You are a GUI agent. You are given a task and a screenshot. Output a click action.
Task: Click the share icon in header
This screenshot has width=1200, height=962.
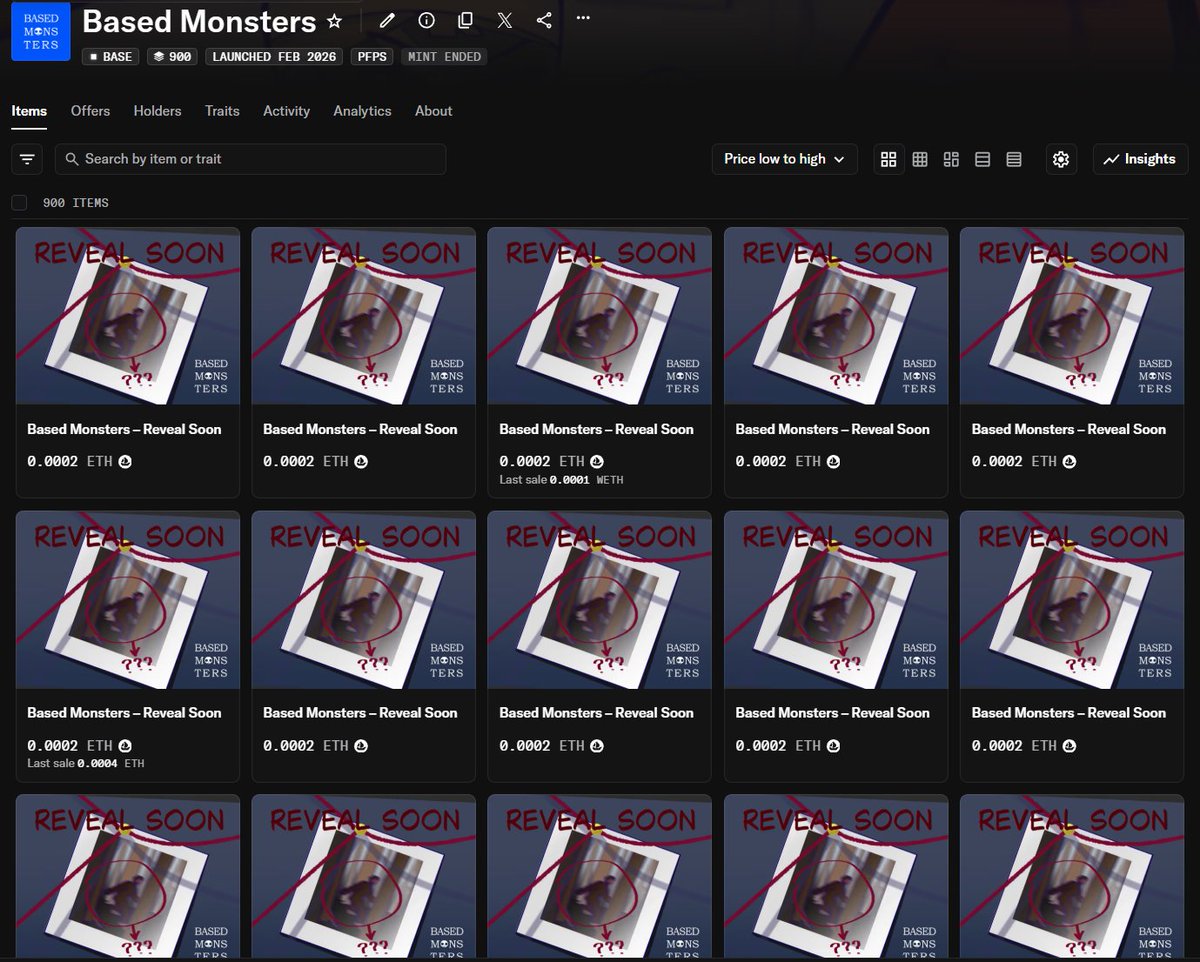click(544, 21)
